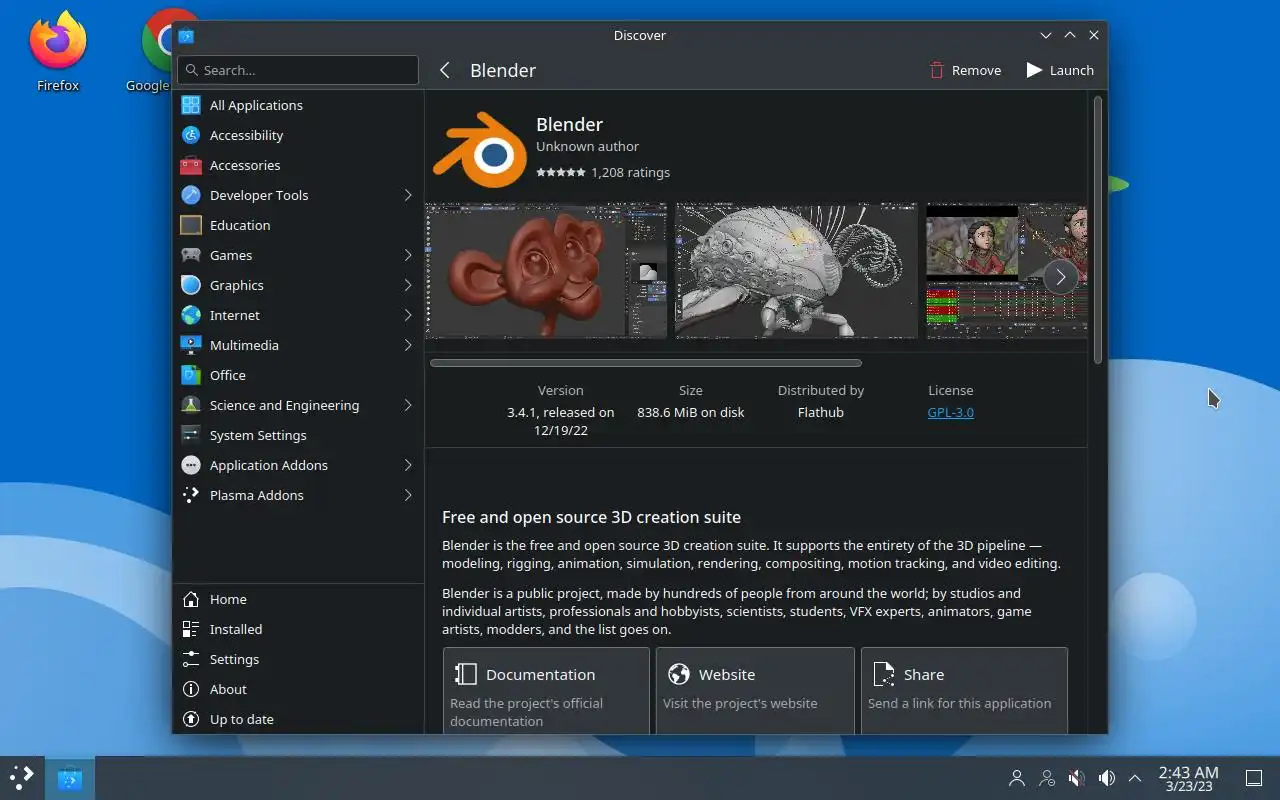Click the Accessories toolbox icon
The width and height of the screenshot is (1280, 800).
tap(191, 165)
